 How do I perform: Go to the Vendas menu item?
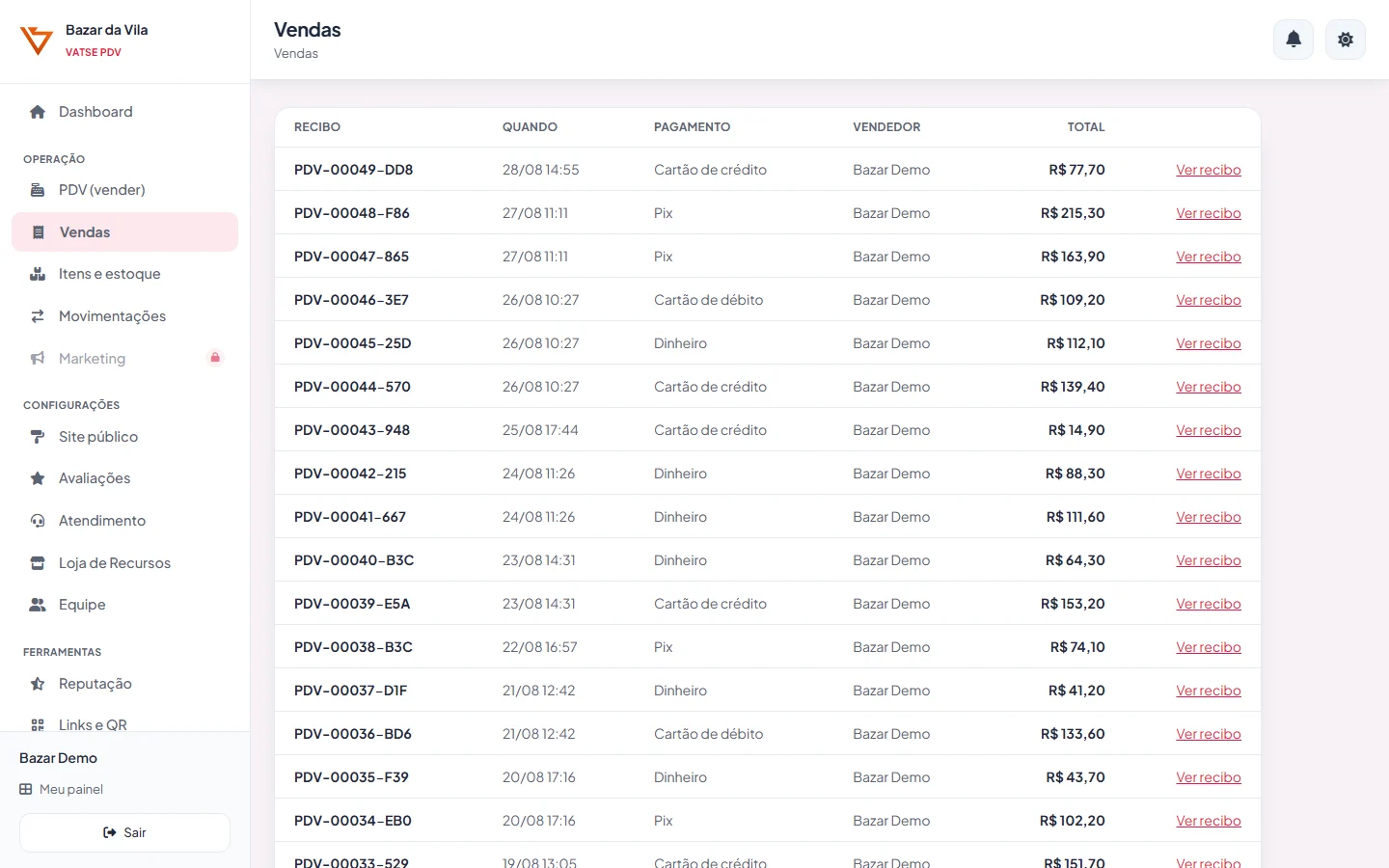[x=124, y=232]
